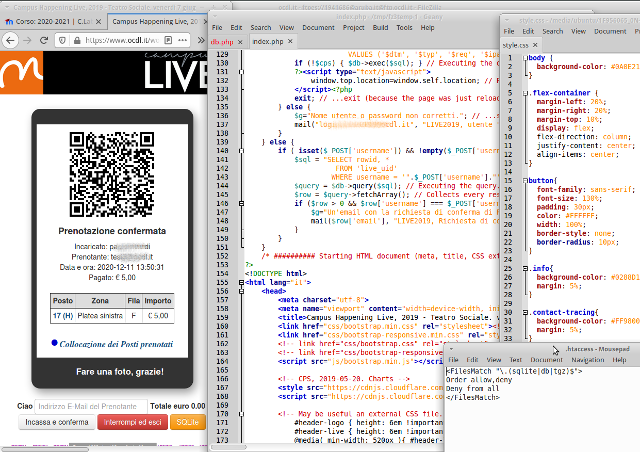
Task: Click Platea sinistra table cell
Action: pyautogui.click(x=100, y=316)
